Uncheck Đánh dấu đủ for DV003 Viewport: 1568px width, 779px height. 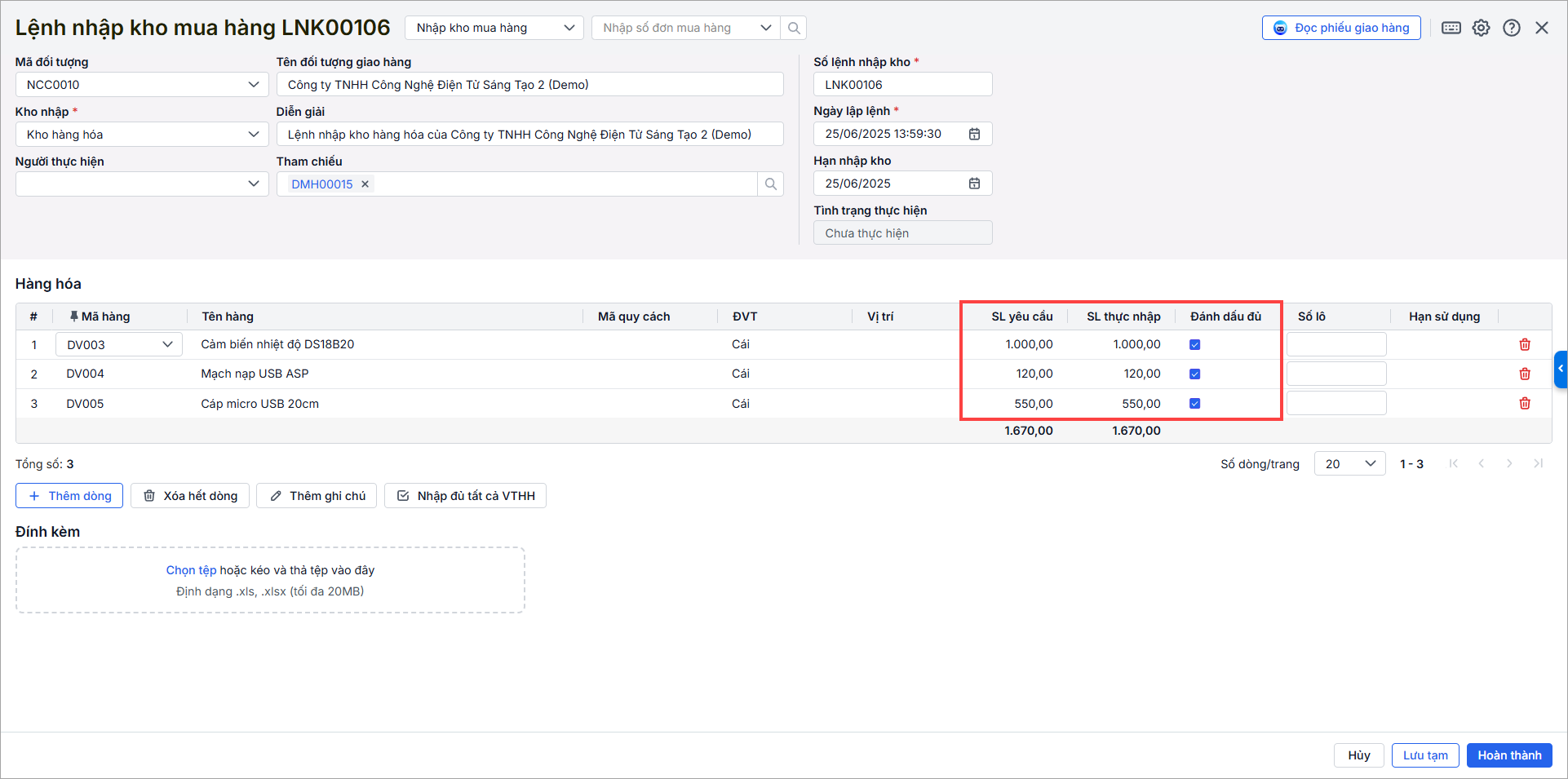1194,344
